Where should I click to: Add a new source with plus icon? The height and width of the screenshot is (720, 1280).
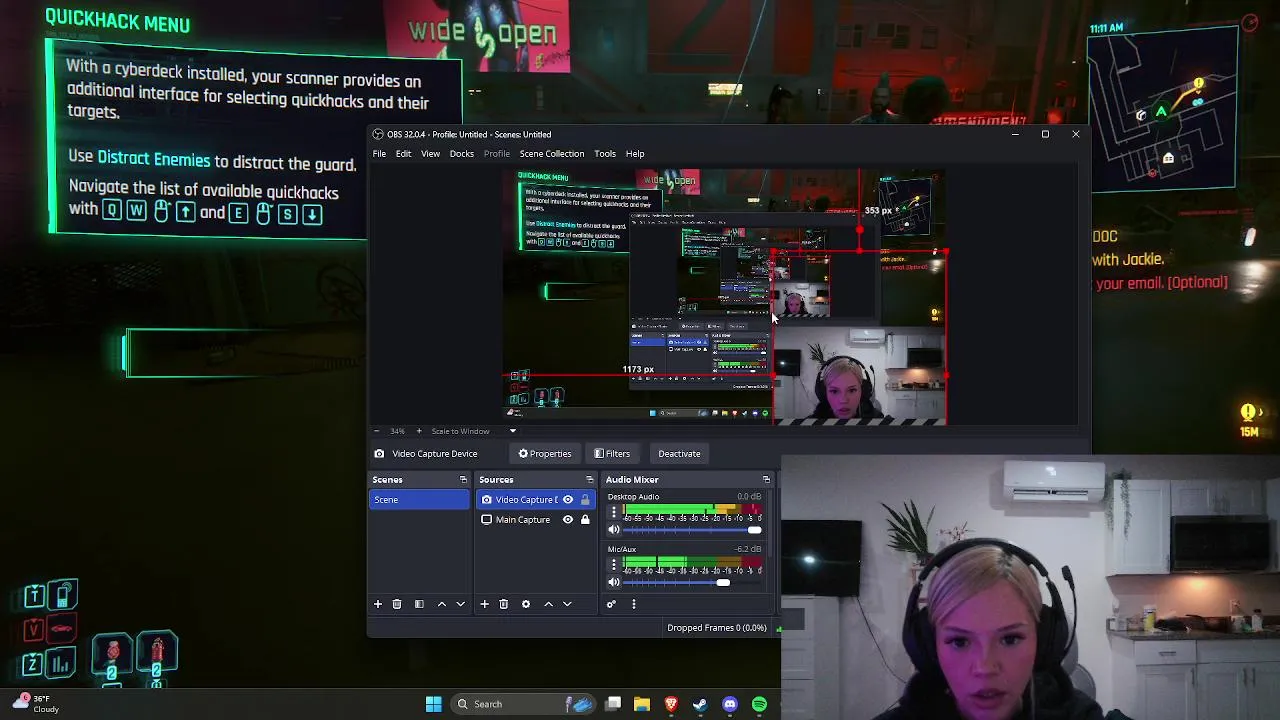coord(484,604)
